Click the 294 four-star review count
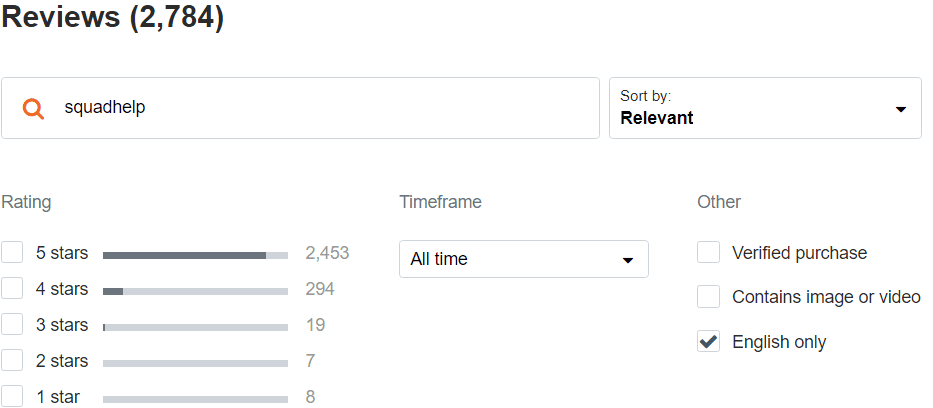The width and height of the screenshot is (933, 408). pos(320,289)
